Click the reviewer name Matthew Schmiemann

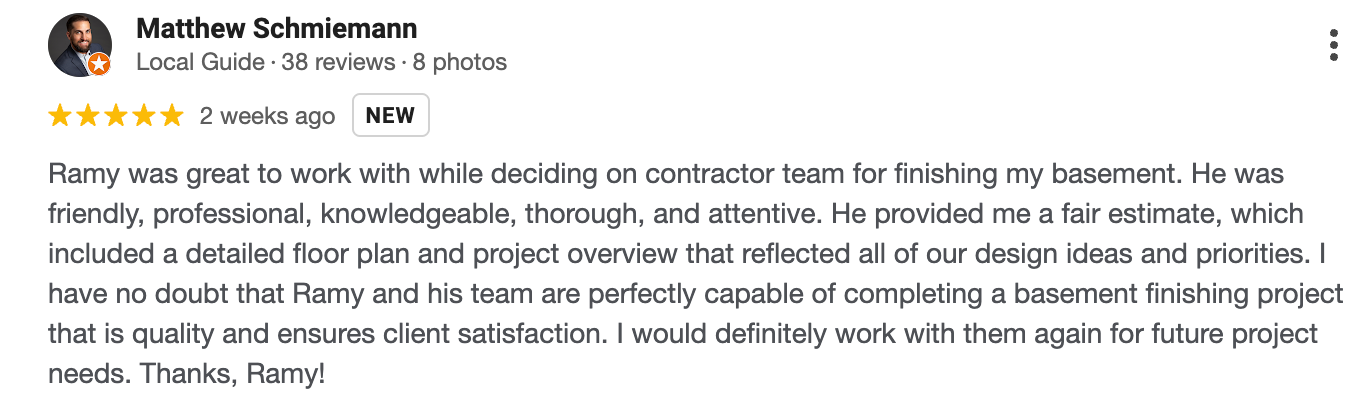click(x=276, y=28)
